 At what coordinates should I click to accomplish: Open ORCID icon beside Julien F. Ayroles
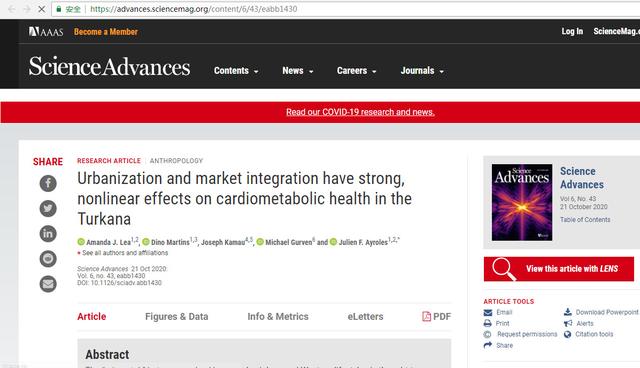[333, 242]
